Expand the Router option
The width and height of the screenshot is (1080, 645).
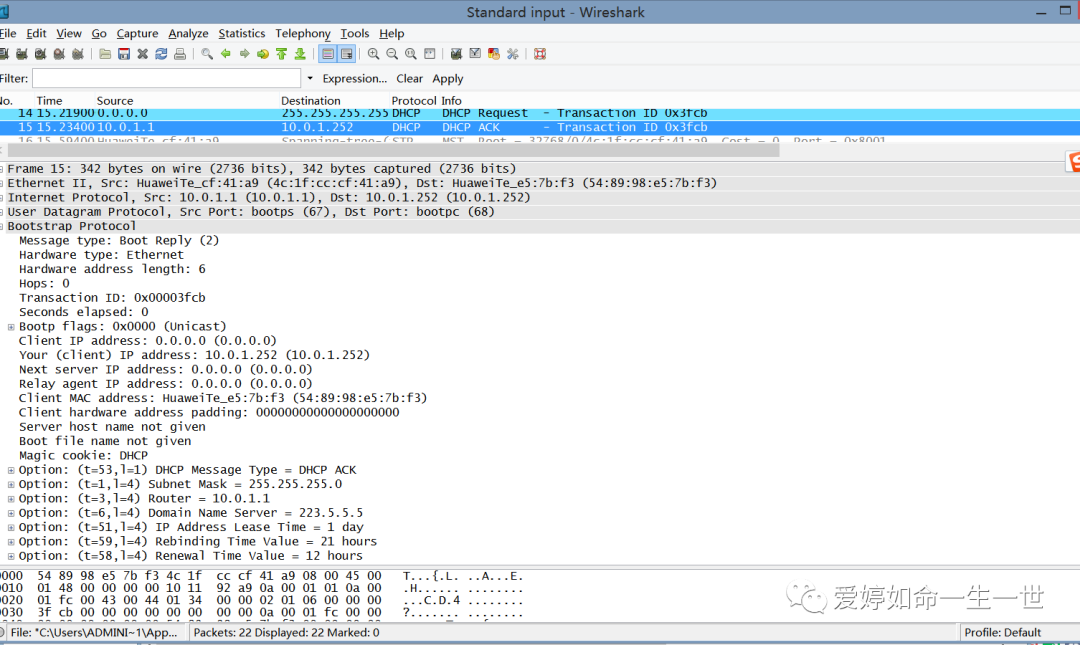pos(11,499)
